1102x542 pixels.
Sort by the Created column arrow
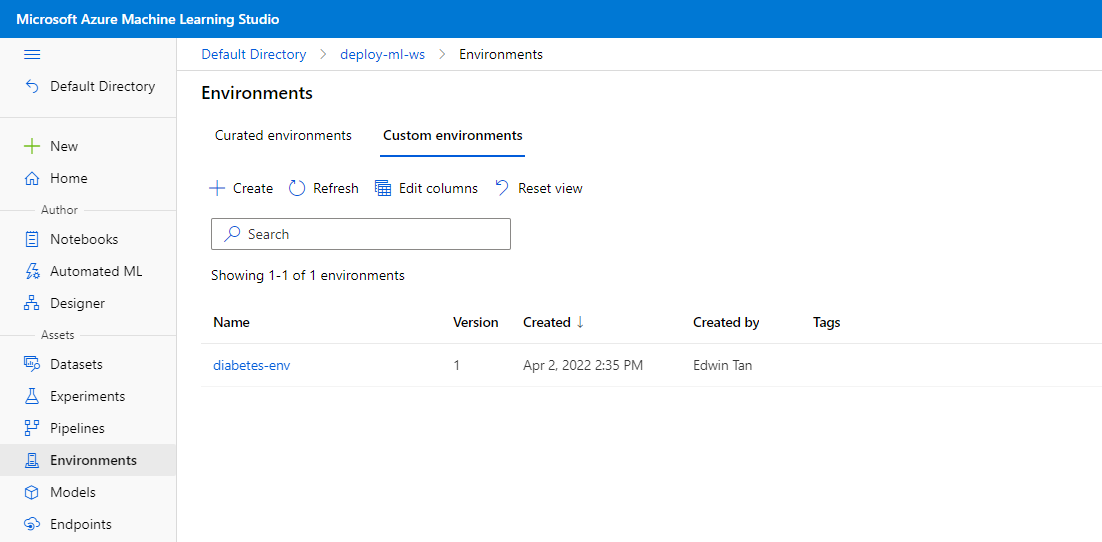tap(580, 322)
